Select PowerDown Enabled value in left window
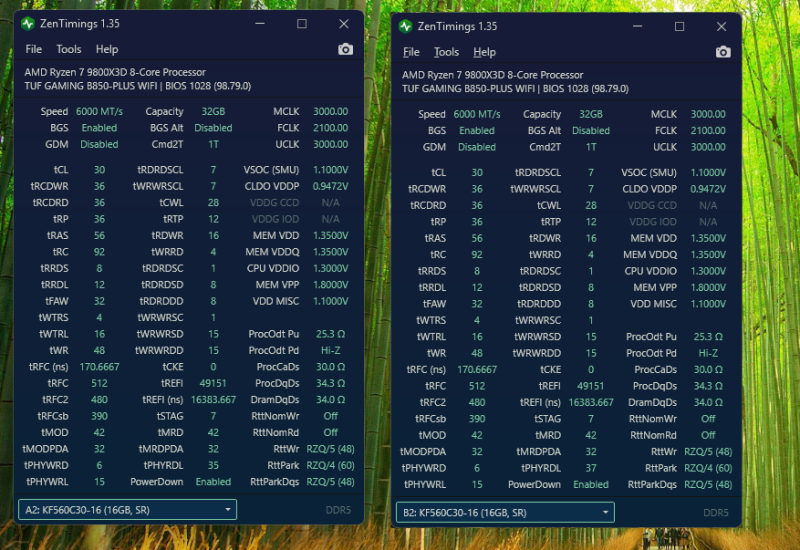The width and height of the screenshot is (800, 550). click(x=213, y=482)
